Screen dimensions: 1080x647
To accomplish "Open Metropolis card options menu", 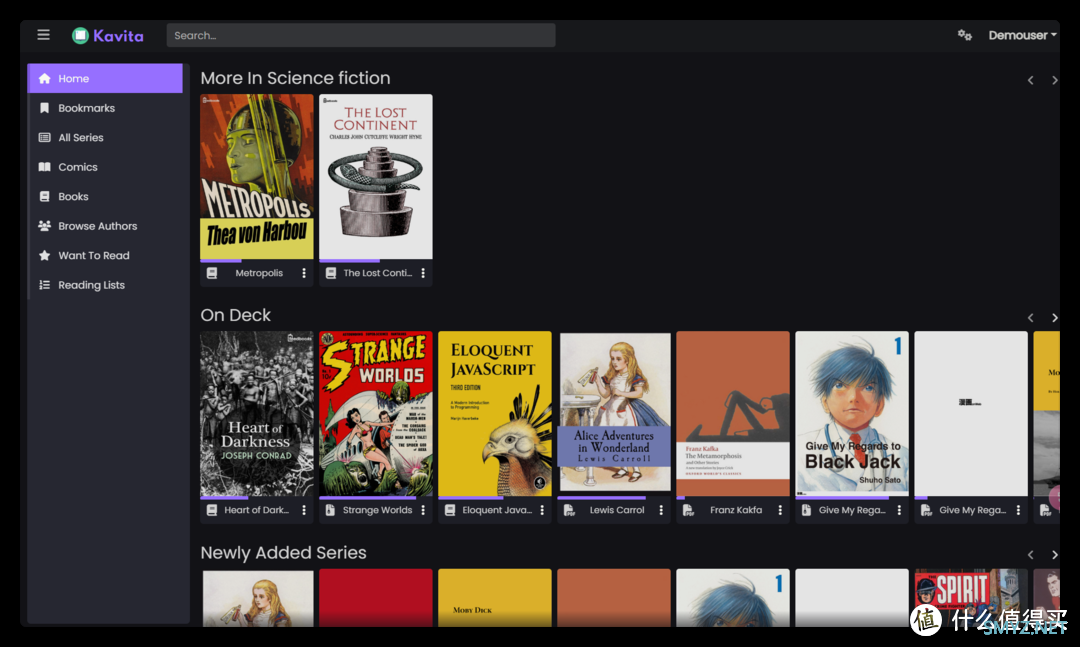I will (x=304, y=274).
